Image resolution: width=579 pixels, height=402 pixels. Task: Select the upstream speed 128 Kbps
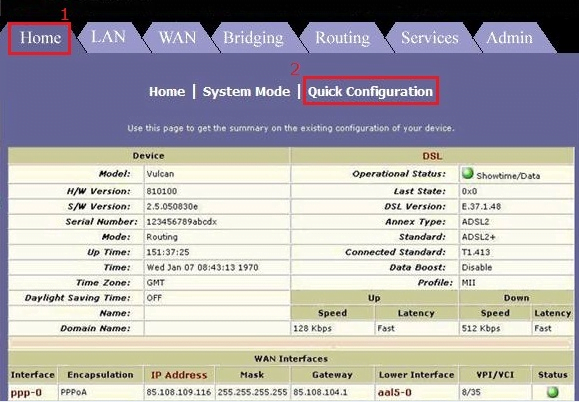[x=312, y=328]
